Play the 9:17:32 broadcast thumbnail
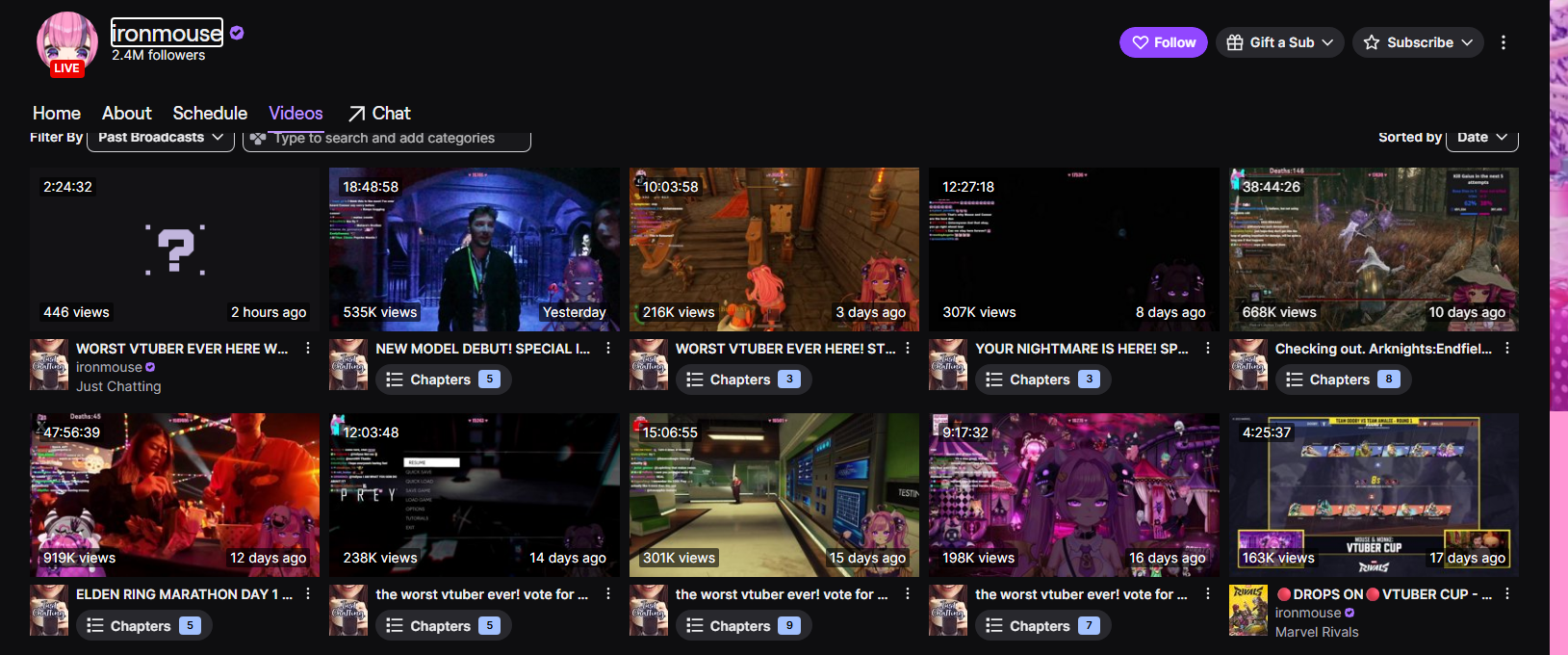This screenshot has height=655, width=1568. click(x=1074, y=495)
